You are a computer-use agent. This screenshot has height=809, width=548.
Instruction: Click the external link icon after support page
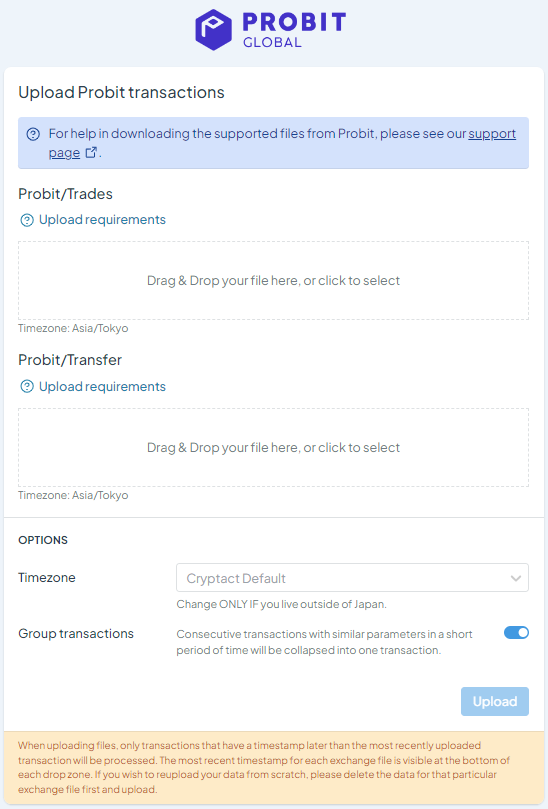pyautogui.click(x=91, y=153)
